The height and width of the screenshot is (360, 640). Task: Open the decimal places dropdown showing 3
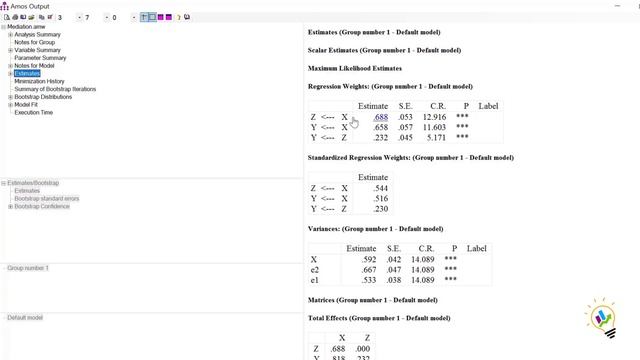pos(79,18)
